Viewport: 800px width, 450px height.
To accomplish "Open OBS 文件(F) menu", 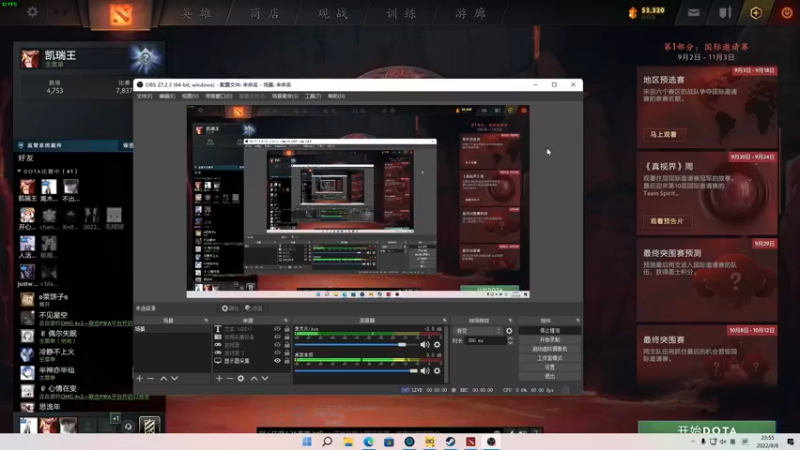I will [x=144, y=96].
